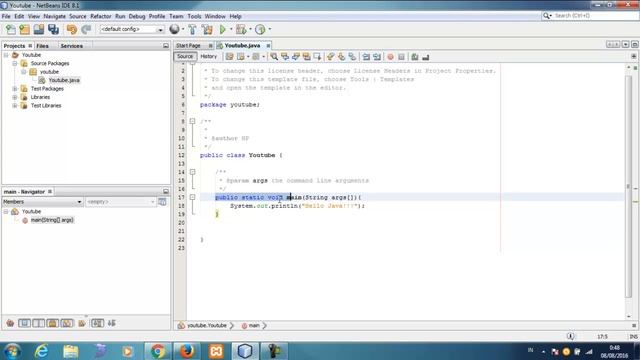Click the Stop Macro Recording icon

401,57
